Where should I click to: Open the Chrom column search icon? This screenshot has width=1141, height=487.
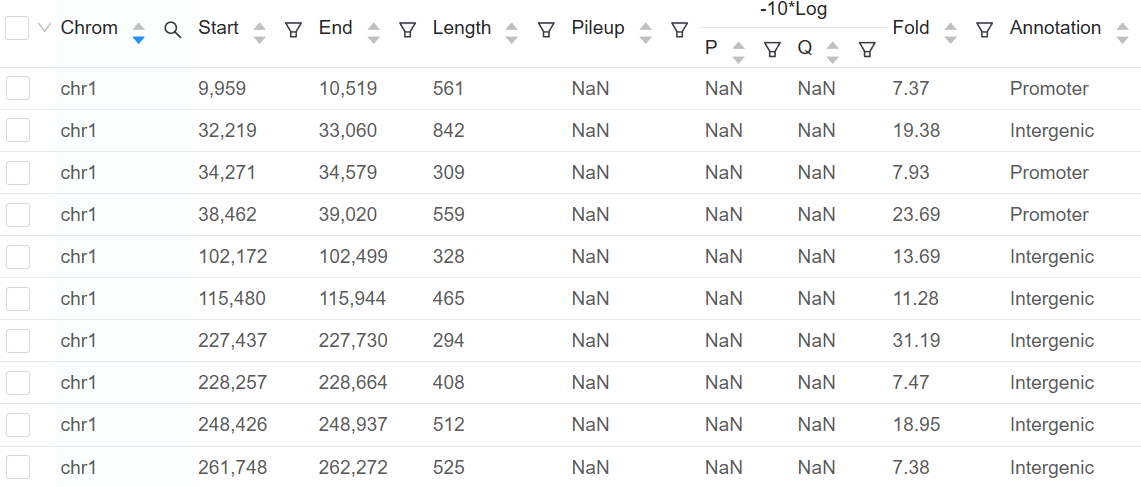coord(172,30)
